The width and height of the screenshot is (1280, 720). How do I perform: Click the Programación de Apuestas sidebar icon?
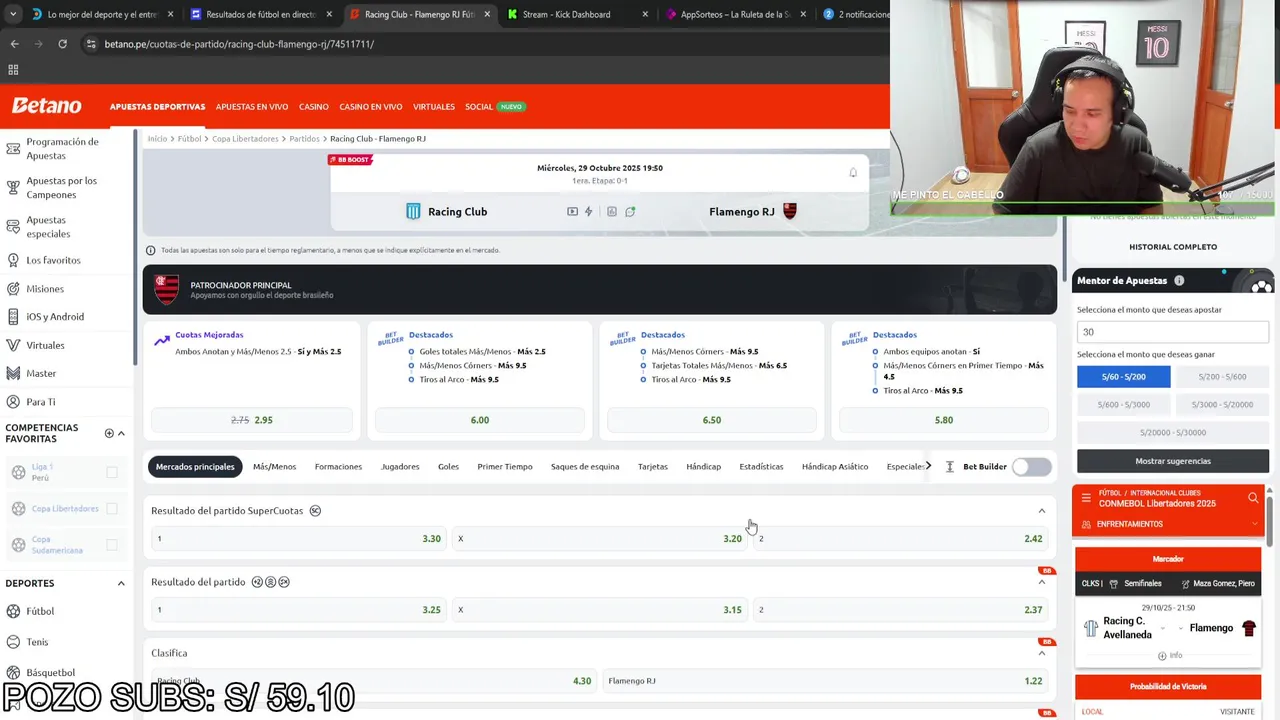click(x=13, y=149)
